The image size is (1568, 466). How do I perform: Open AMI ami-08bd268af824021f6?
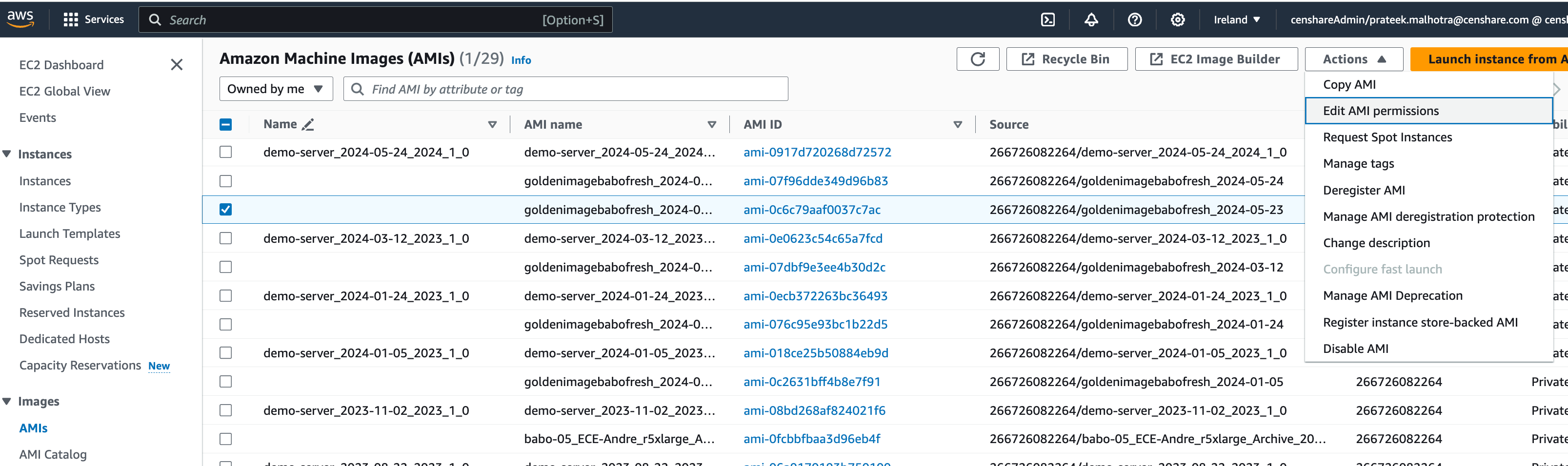(814, 410)
